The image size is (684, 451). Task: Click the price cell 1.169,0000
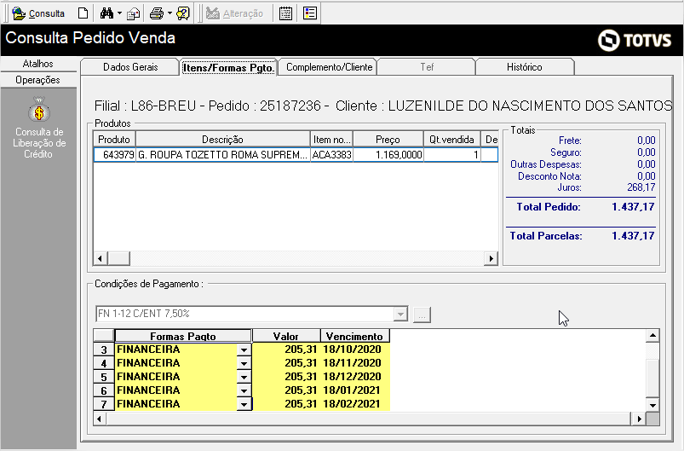point(388,155)
